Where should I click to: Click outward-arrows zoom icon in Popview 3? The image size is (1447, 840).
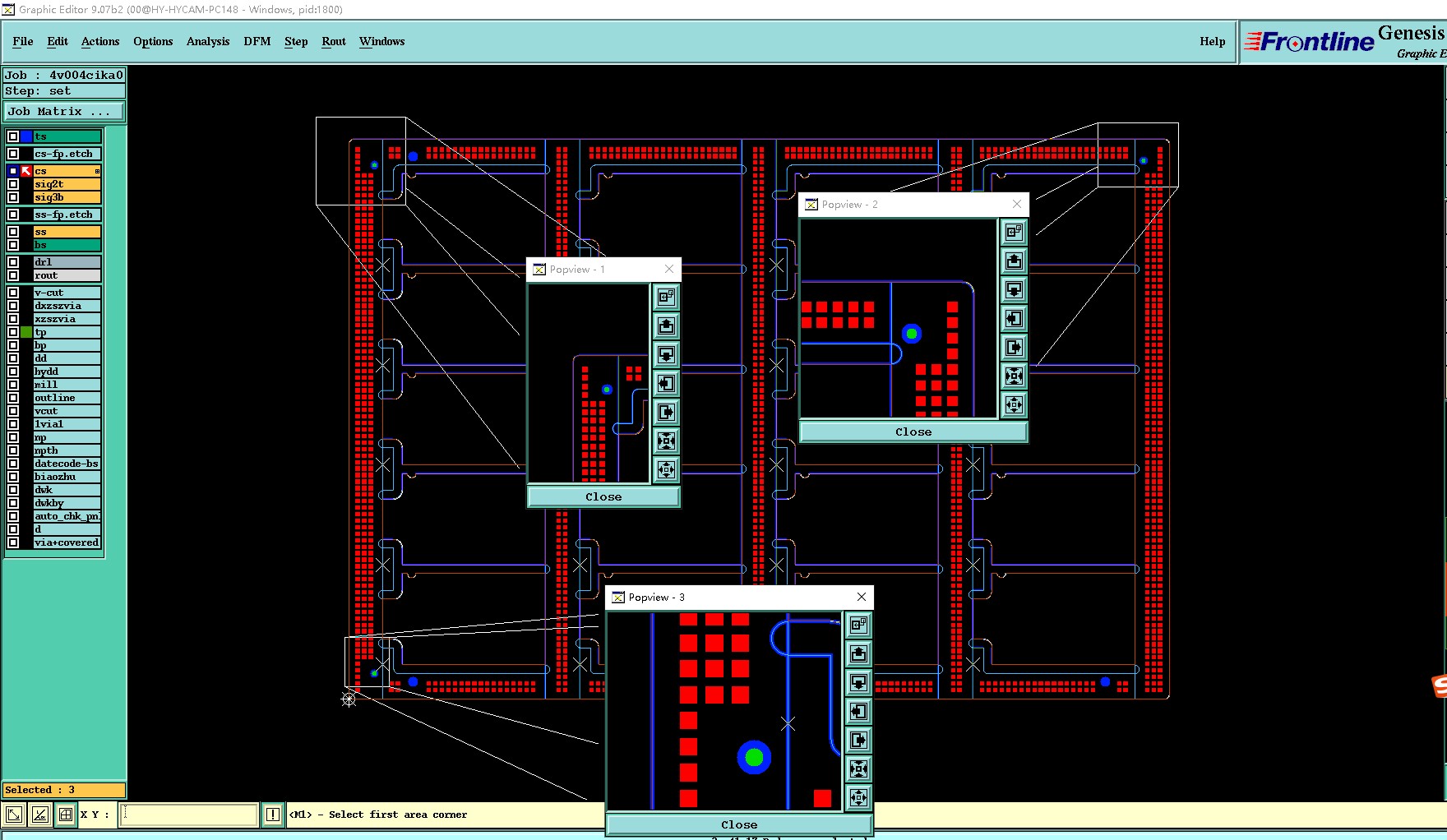pos(858,797)
